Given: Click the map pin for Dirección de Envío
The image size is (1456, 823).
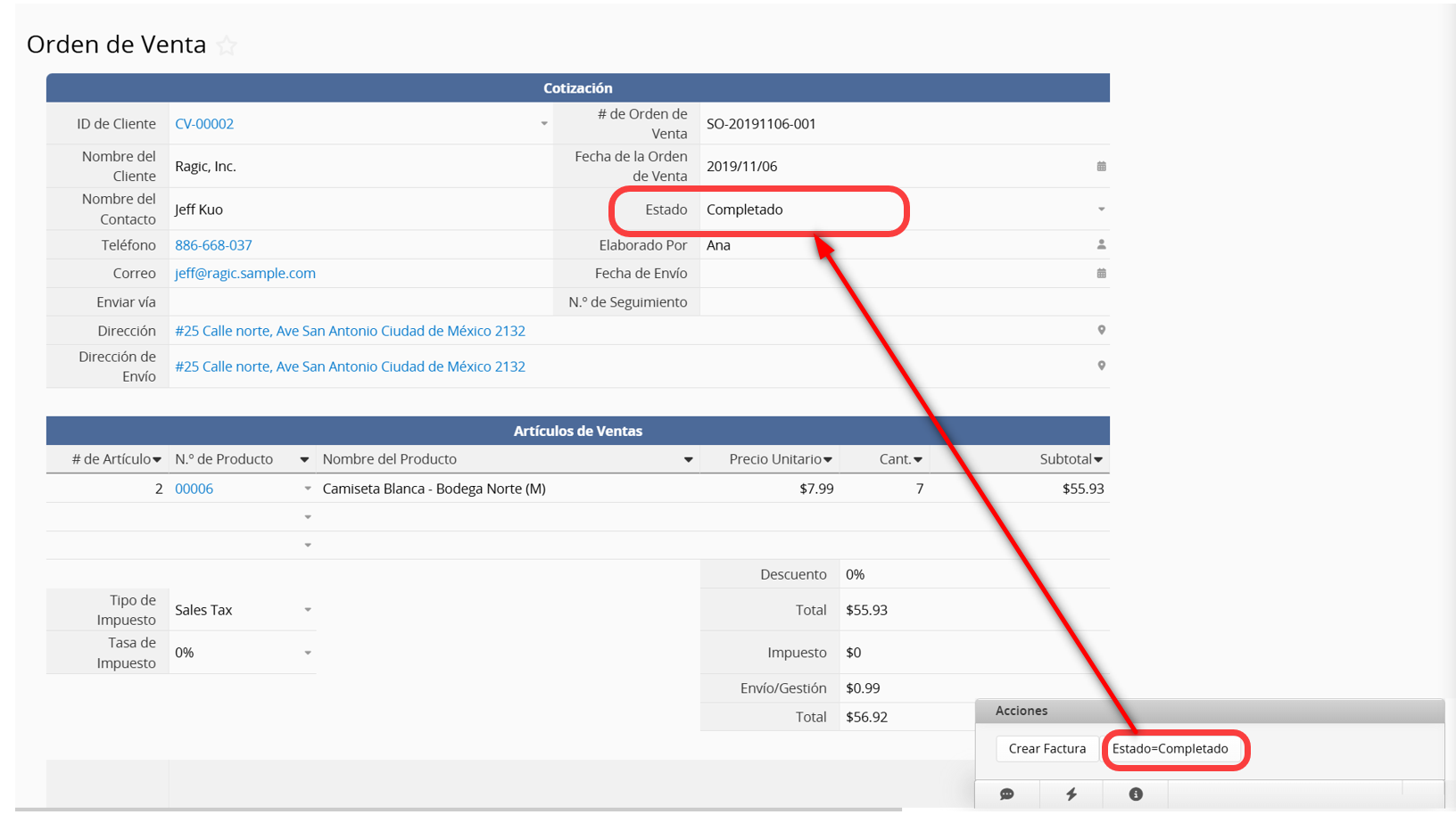Looking at the screenshot, I should coord(1101,366).
